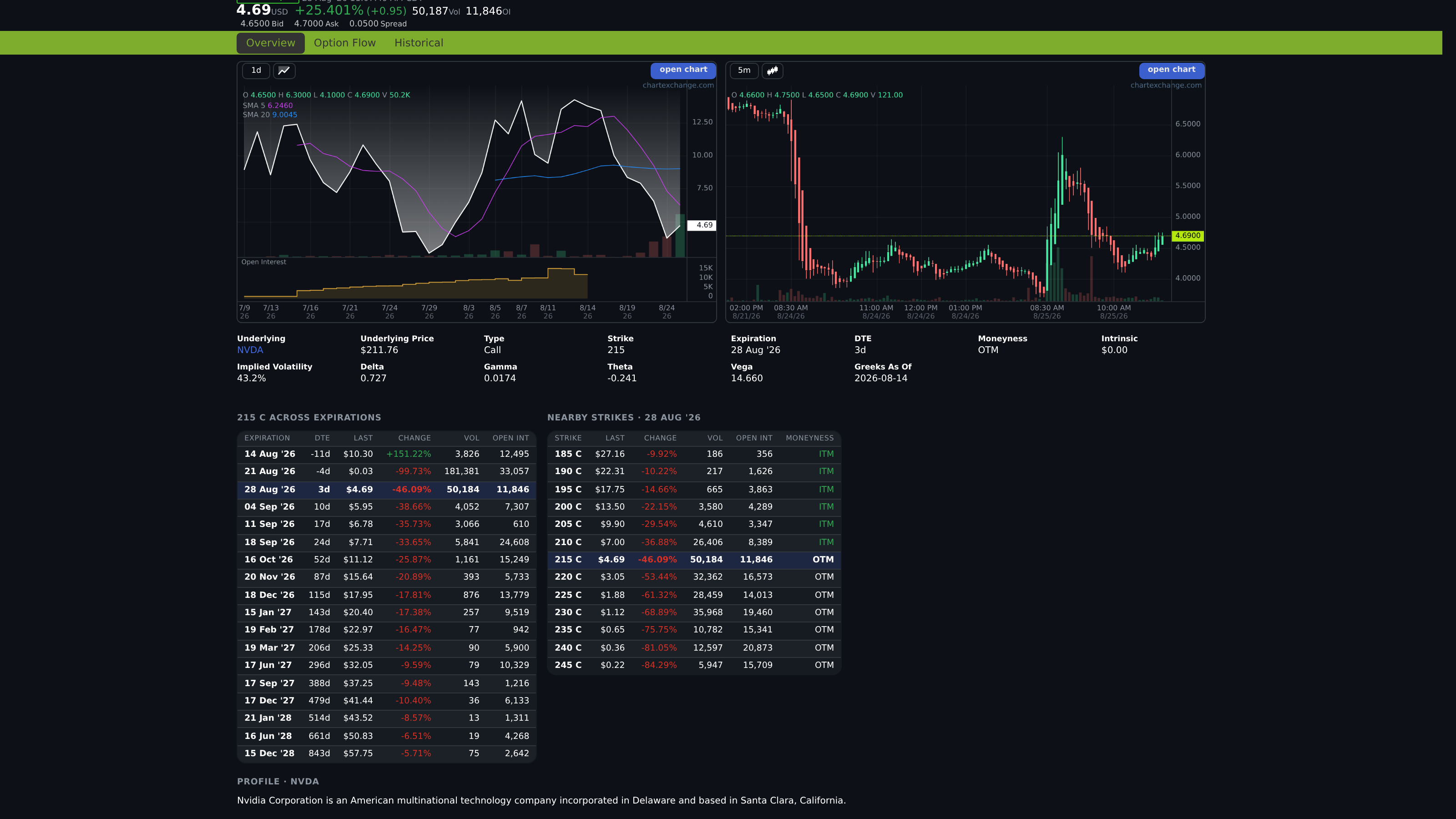The height and width of the screenshot is (819, 1456).
Task: Open the NVDA underlying link
Action: click(x=250, y=350)
